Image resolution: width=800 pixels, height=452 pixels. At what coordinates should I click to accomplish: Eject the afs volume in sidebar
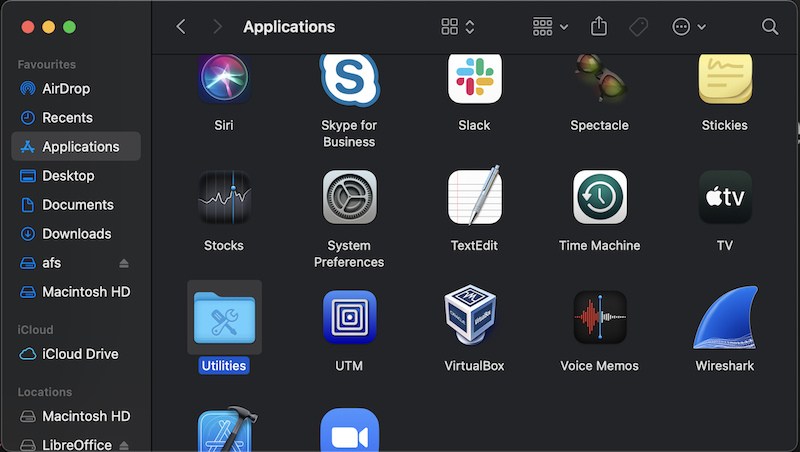tap(124, 263)
